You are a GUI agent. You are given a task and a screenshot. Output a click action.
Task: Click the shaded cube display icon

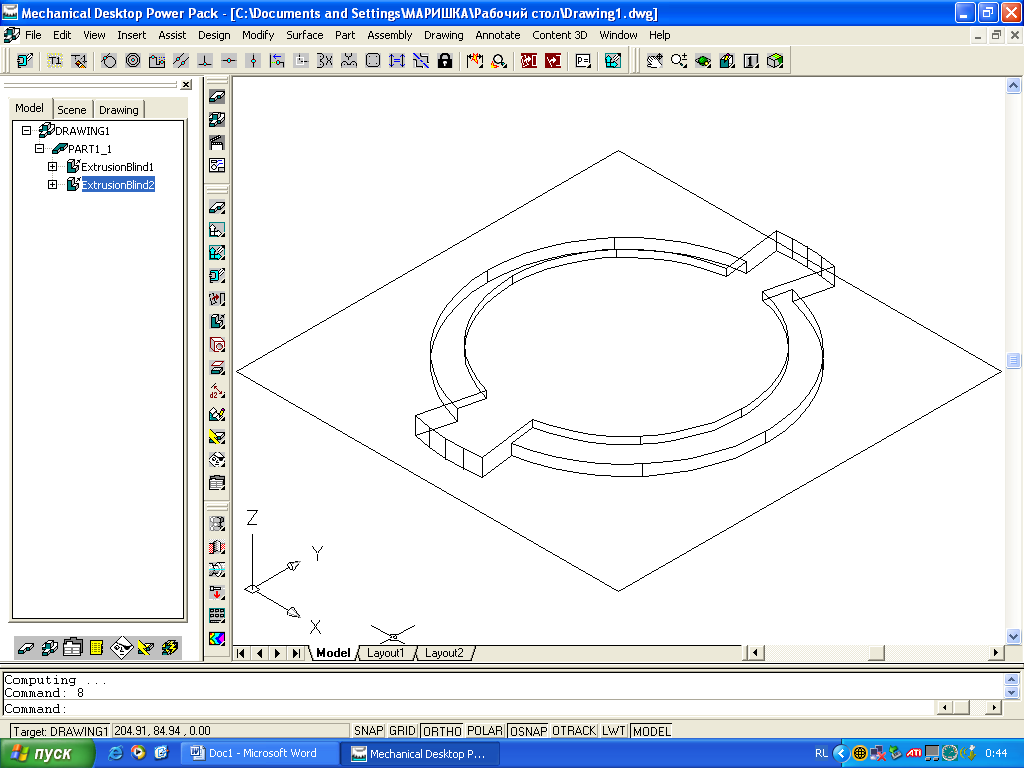(775, 61)
